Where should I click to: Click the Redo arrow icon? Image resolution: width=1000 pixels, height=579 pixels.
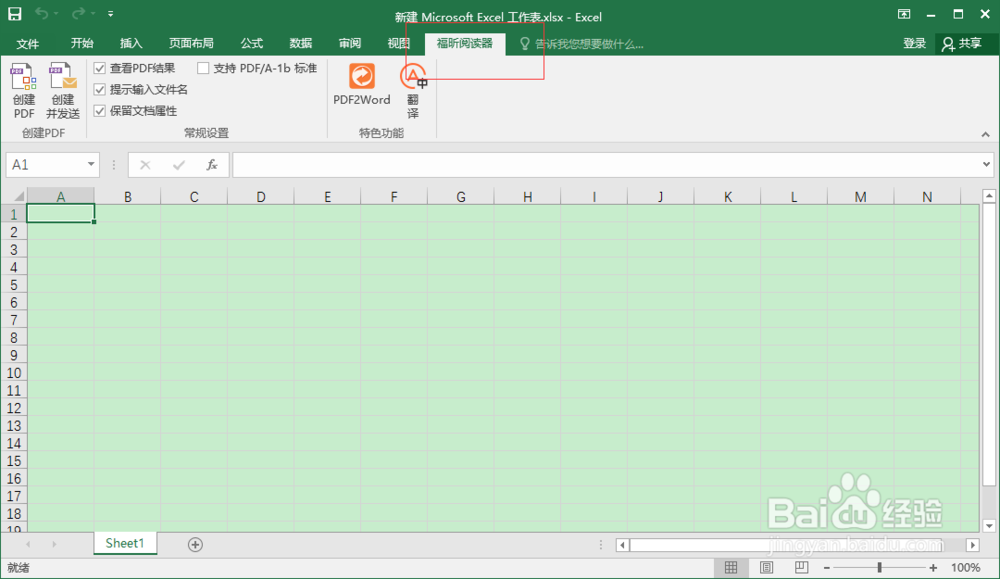coord(78,13)
